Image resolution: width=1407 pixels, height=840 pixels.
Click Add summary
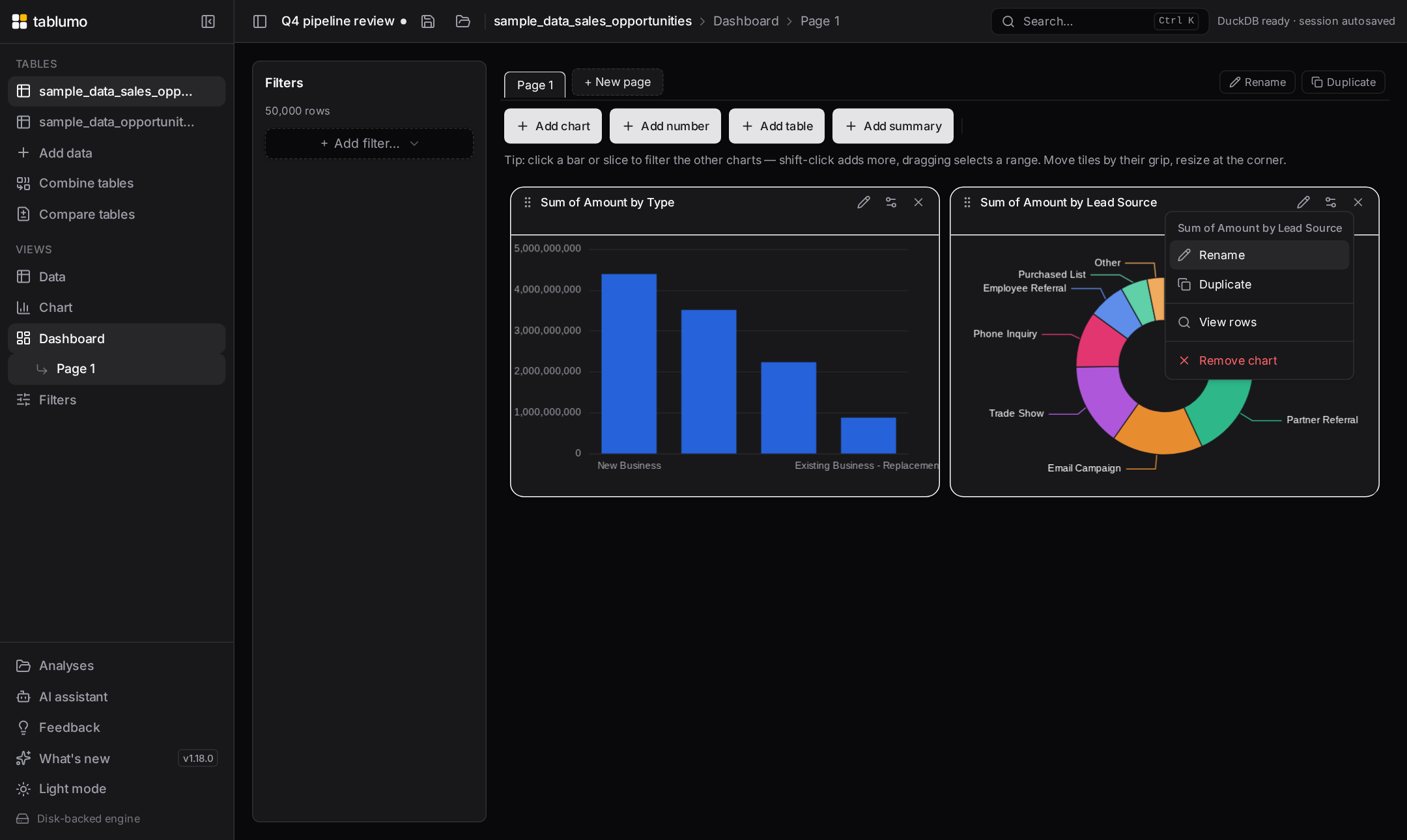[893, 126]
